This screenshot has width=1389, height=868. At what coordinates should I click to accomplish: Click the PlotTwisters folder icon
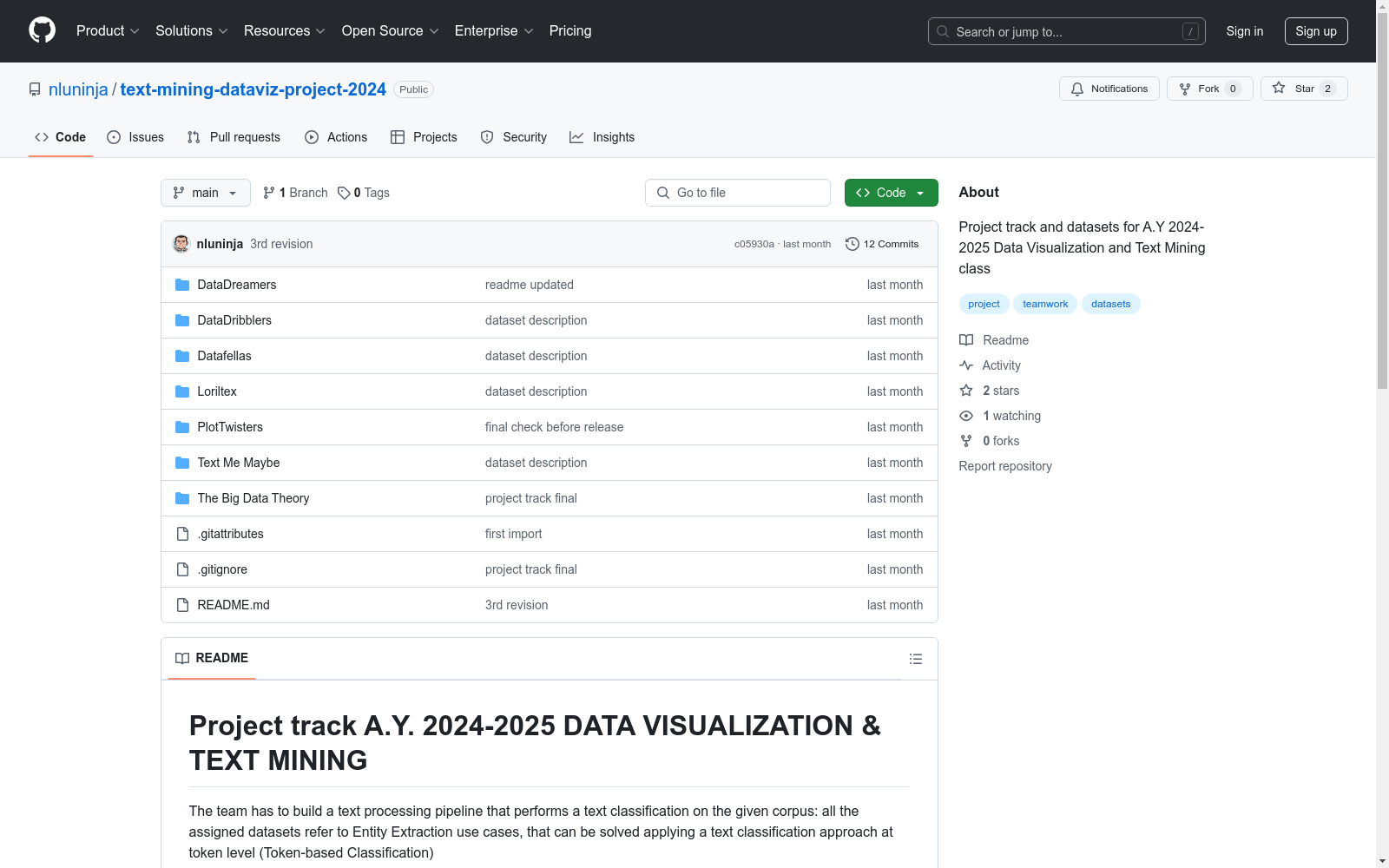tap(182, 427)
